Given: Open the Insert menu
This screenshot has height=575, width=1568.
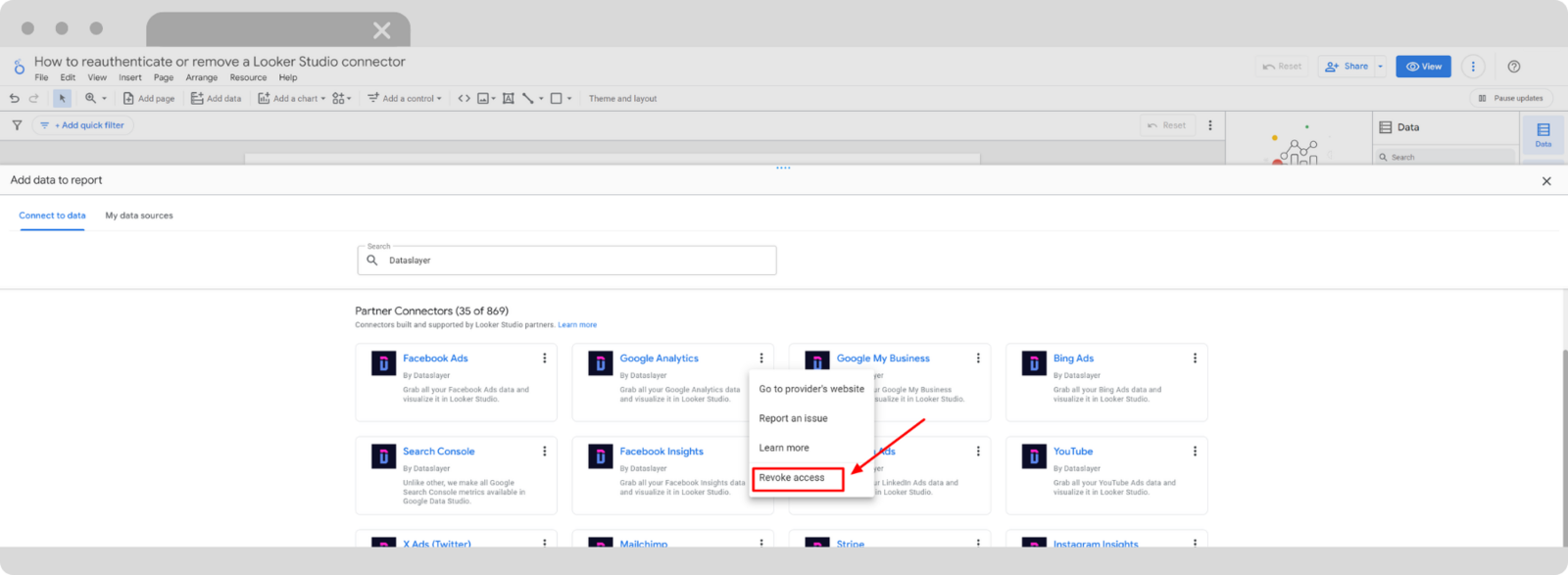Looking at the screenshot, I should point(130,77).
